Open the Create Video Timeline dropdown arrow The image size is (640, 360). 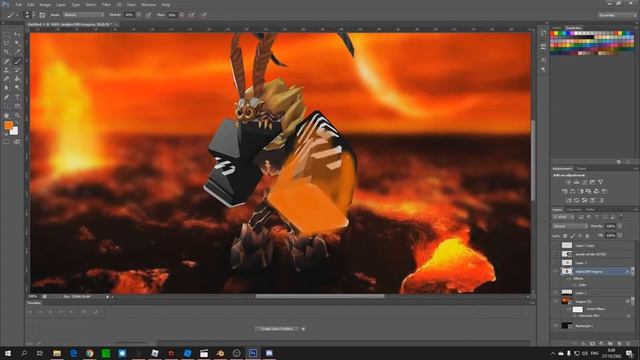[x=303, y=329]
